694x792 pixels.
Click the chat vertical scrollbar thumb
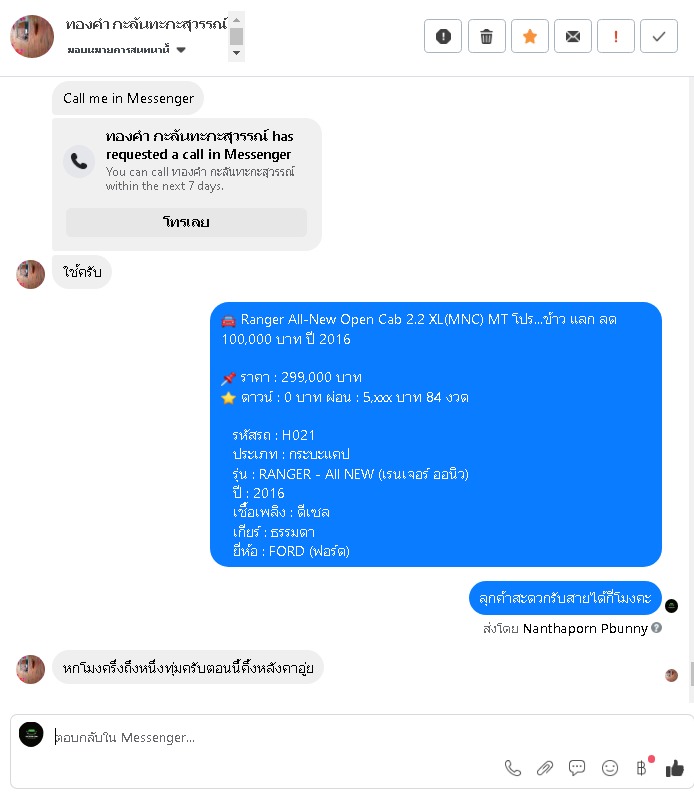[x=691, y=674]
